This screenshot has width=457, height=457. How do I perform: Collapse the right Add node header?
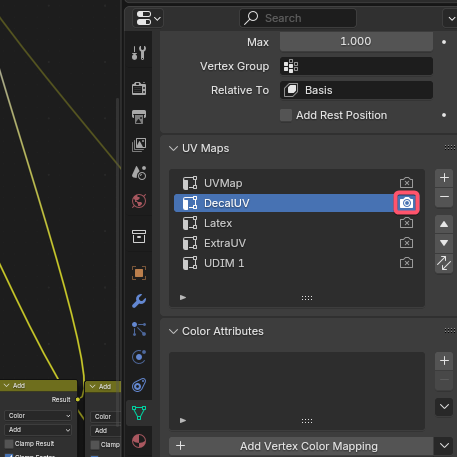[x=93, y=386]
